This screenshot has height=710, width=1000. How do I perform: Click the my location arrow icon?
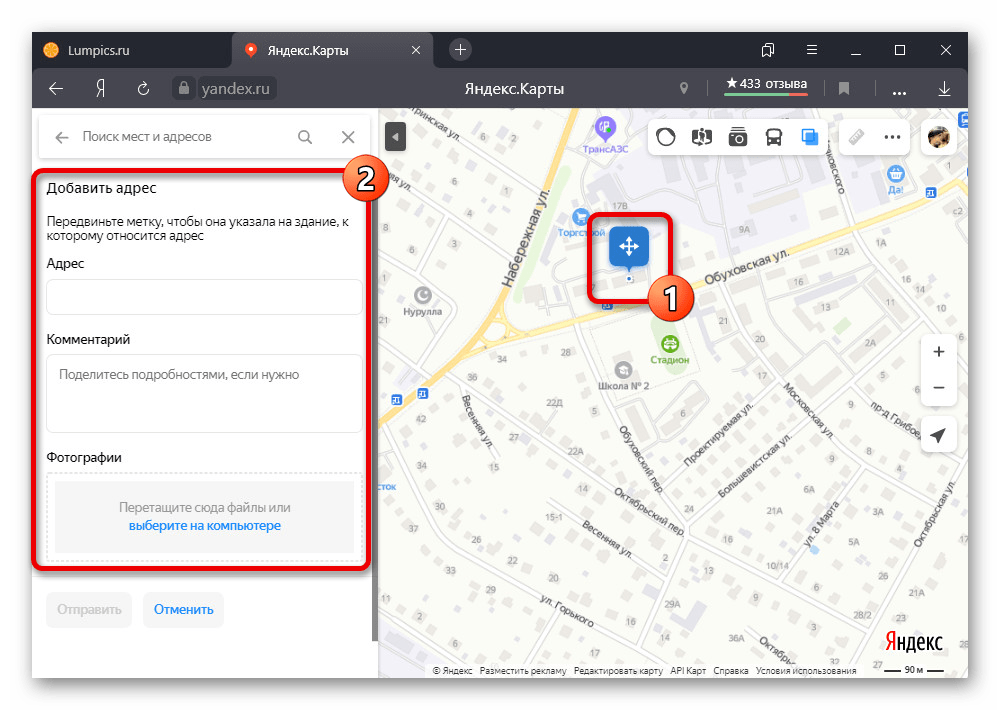(x=938, y=436)
